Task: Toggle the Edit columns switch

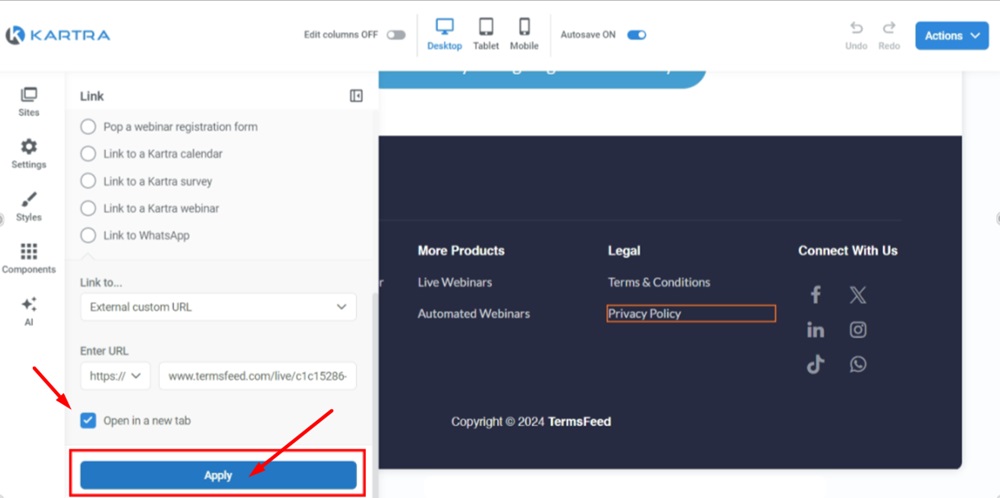Action: 396,35
